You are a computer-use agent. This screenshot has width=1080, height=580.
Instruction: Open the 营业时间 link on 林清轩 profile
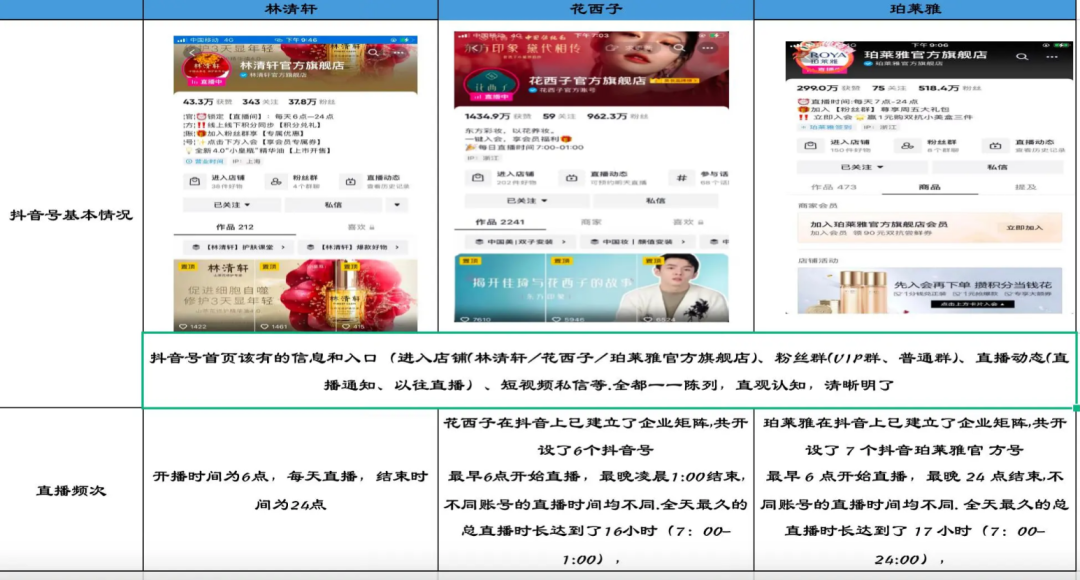coord(205,161)
